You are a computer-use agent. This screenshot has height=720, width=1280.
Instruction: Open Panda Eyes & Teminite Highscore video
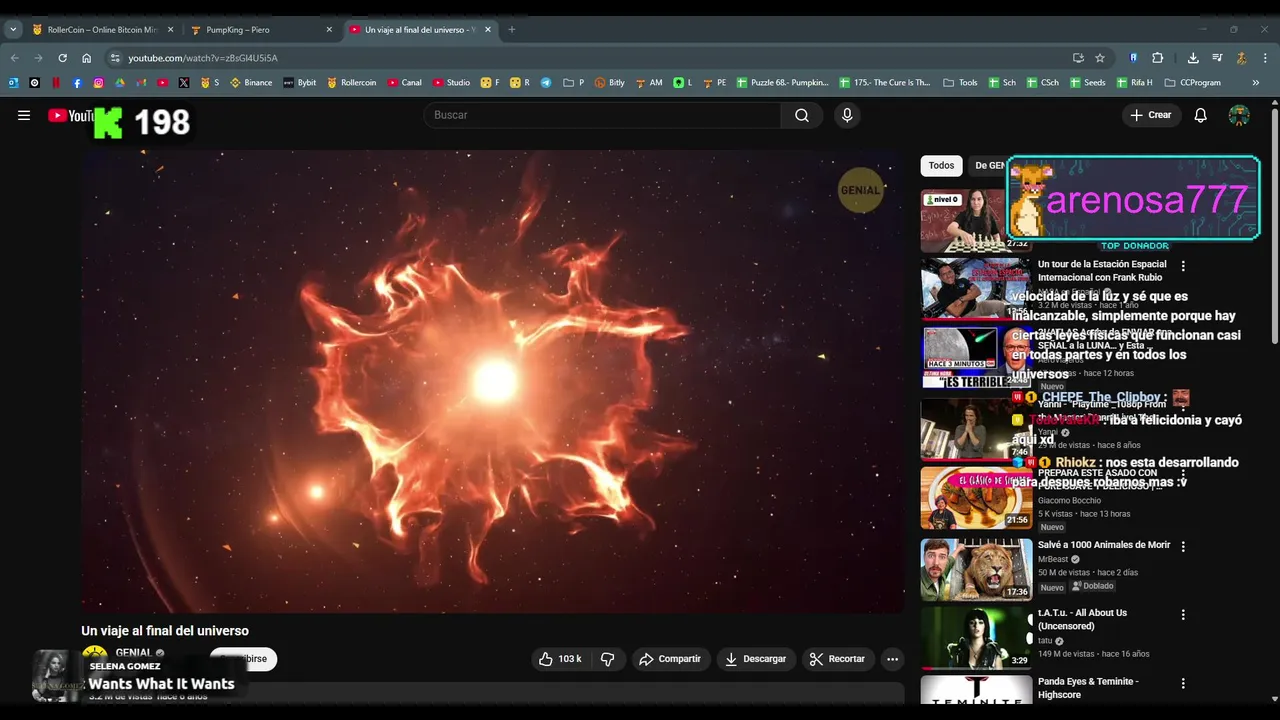(x=1088, y=688)
